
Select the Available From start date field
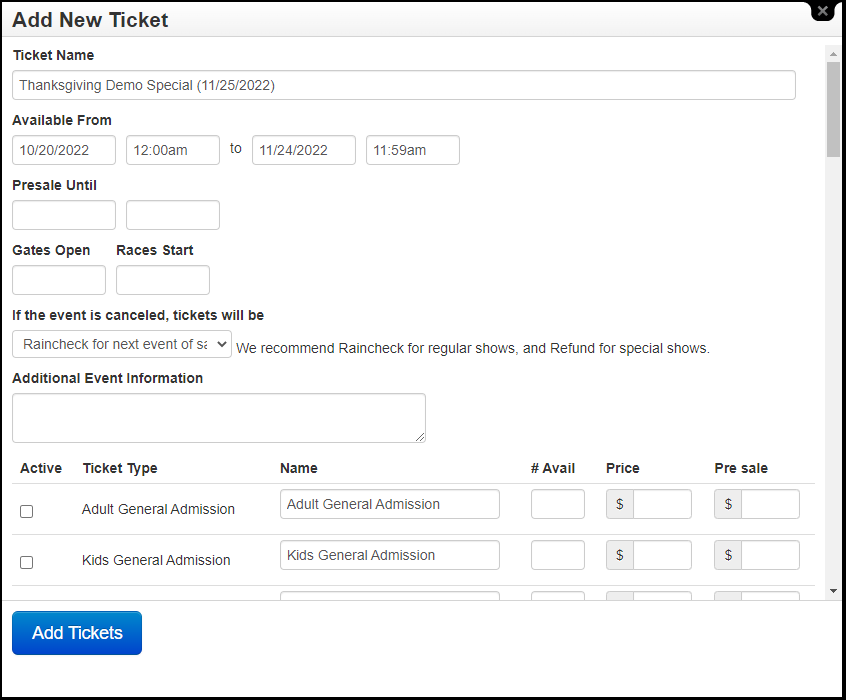click(63, 150)
